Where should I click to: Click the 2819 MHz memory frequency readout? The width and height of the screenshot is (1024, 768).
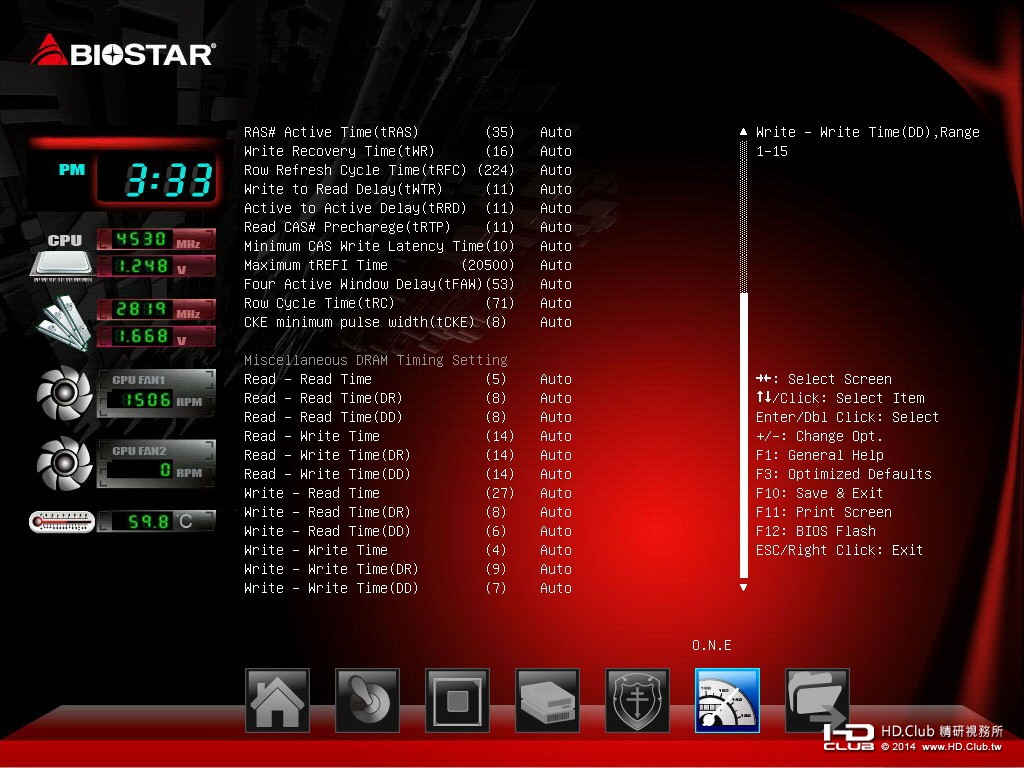157,310
